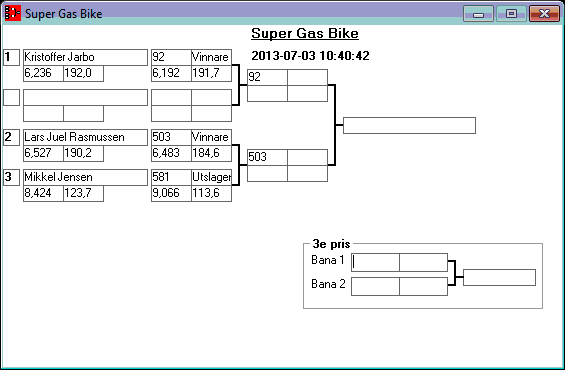Screen dimensions: 565x370
Task: Click the 190,2 speed field
Action: coord(84,153)
